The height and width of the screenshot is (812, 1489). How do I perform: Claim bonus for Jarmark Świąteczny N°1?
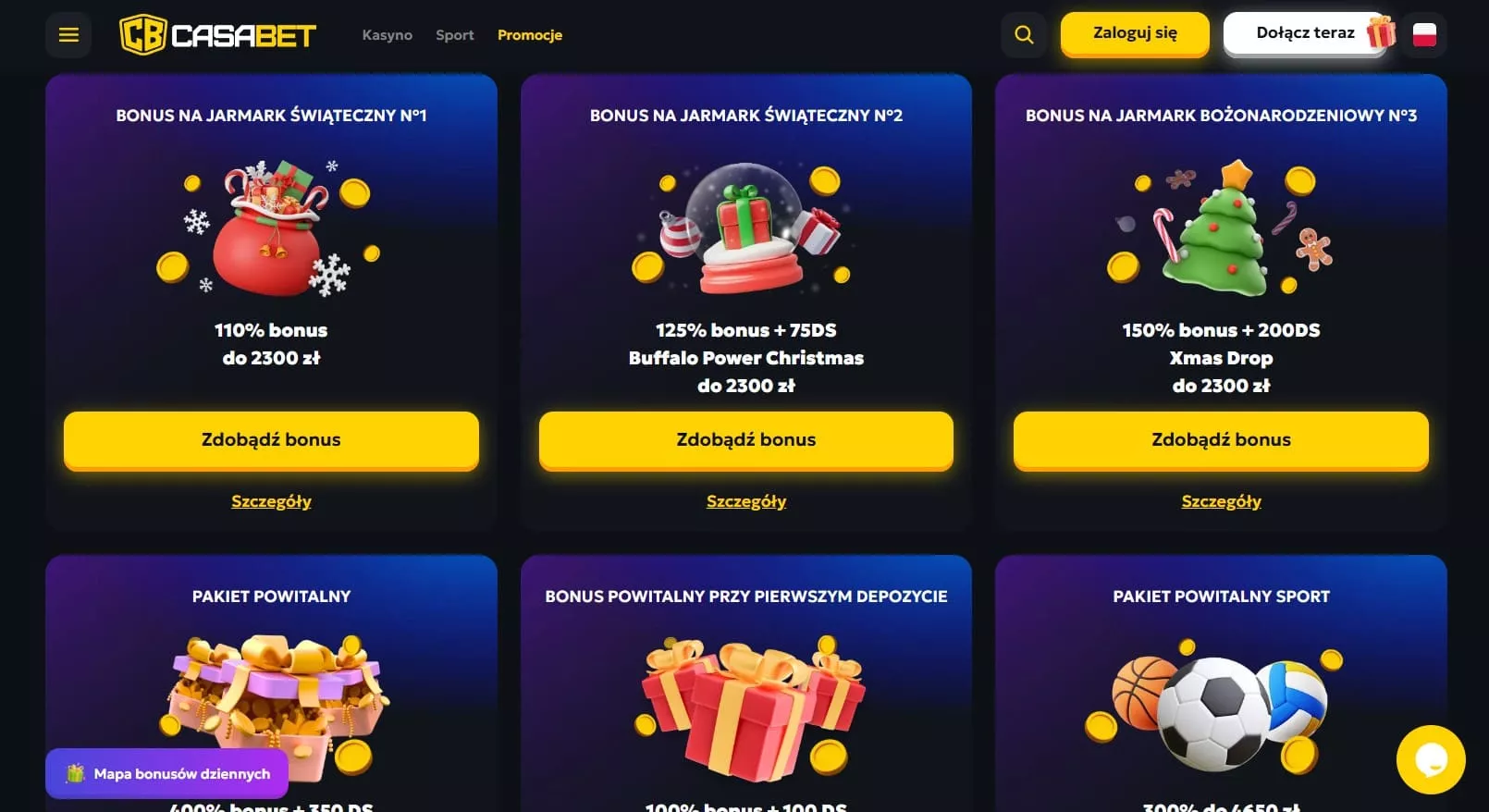tap(271, 440)
